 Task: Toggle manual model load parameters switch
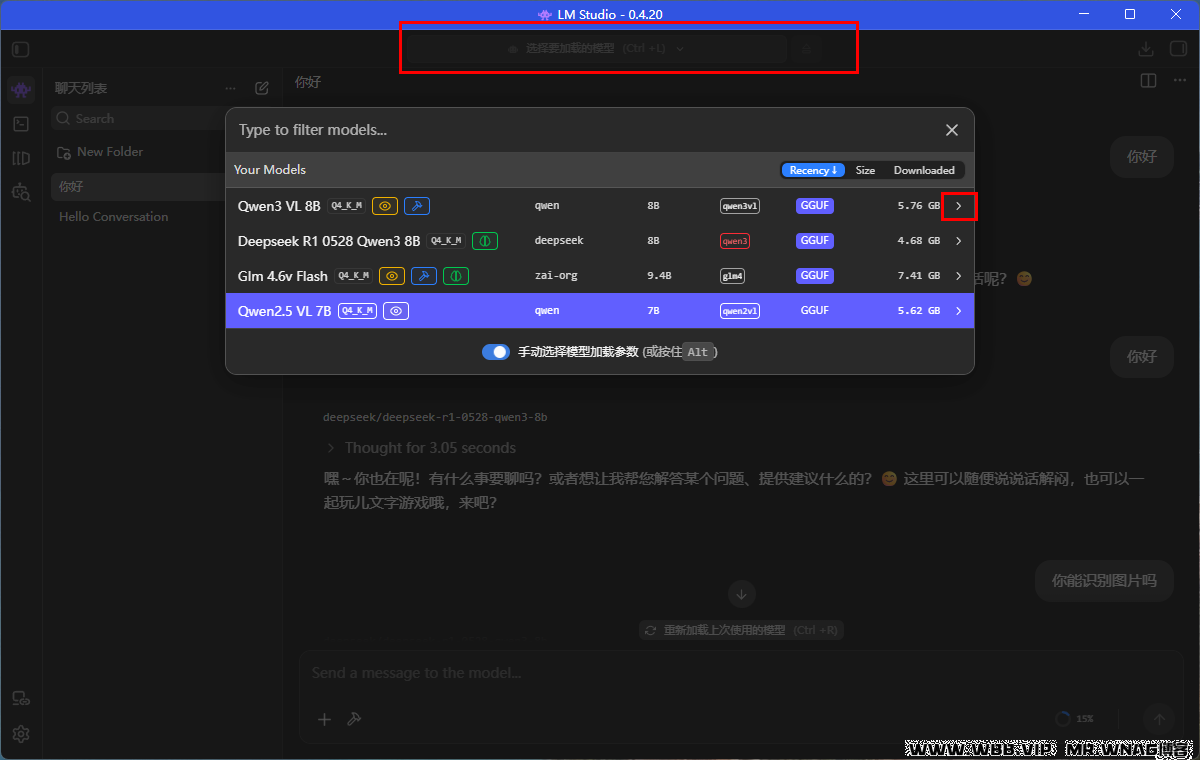tap(496, 352)
